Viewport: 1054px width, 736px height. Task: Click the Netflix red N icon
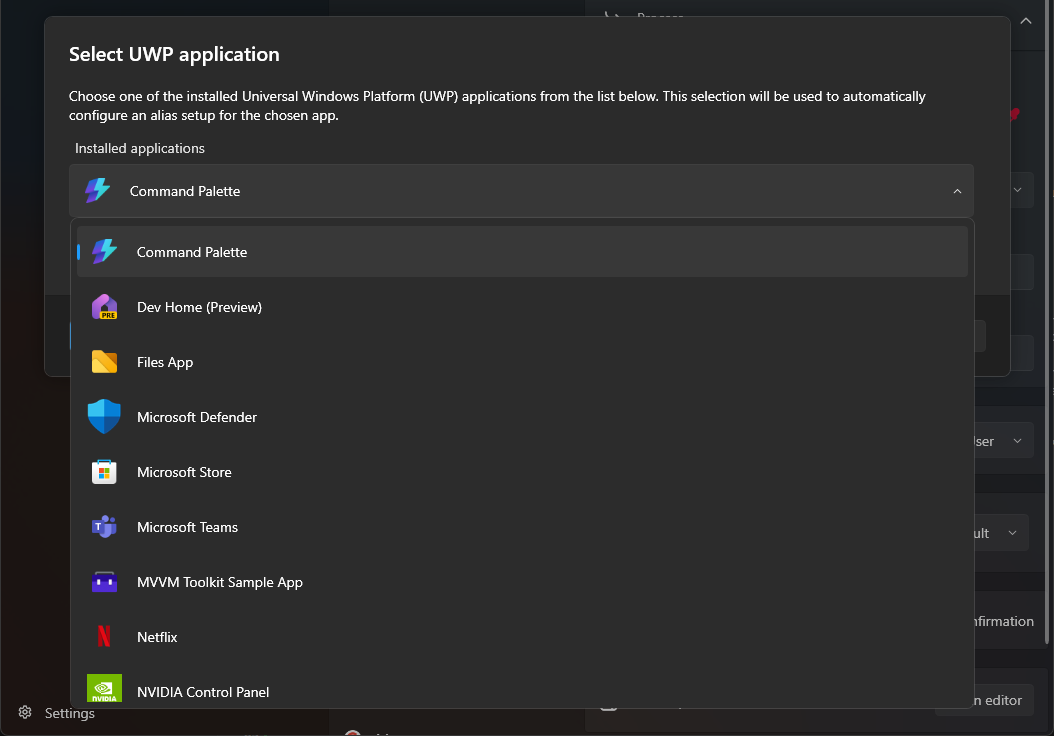104,637
